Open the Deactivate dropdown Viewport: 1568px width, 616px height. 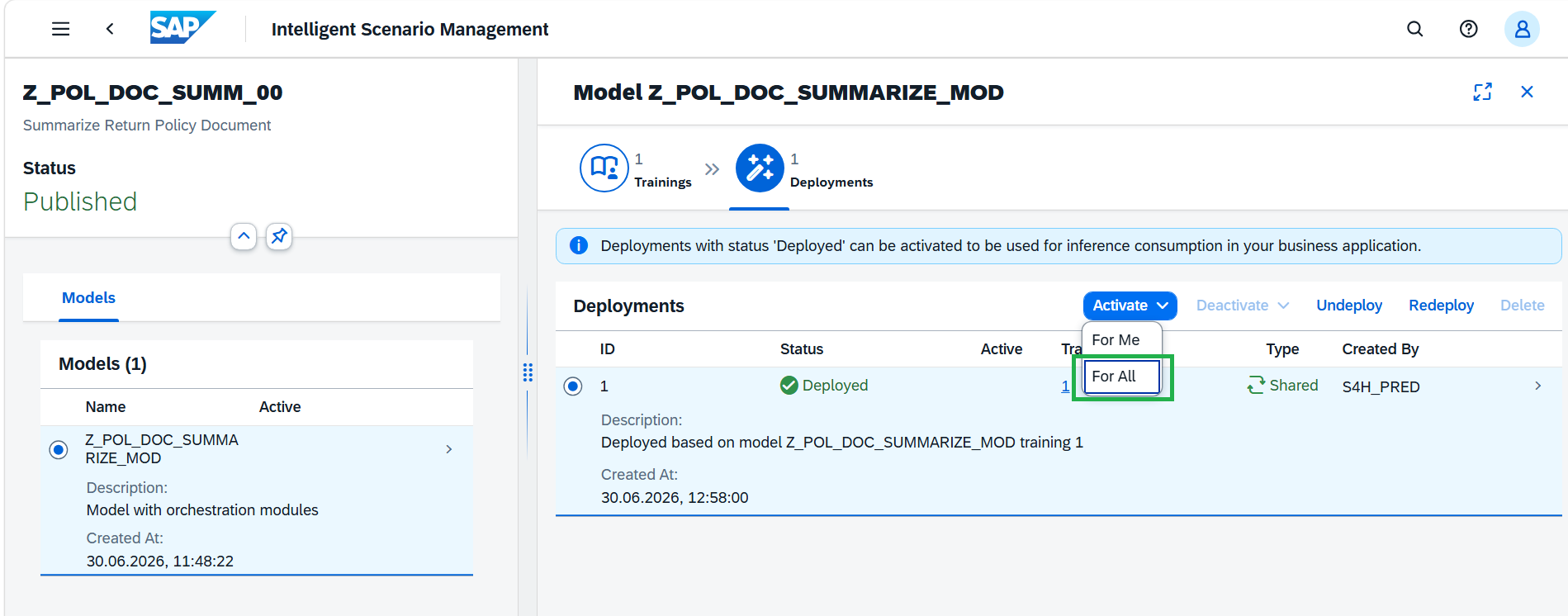(x=1242, y=306)
